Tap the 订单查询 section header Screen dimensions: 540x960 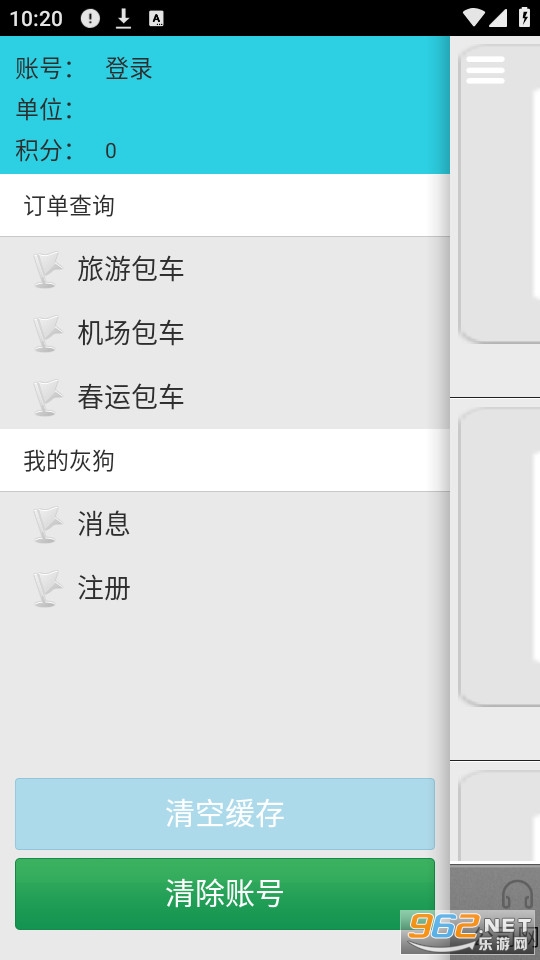[x=225, y=206]
